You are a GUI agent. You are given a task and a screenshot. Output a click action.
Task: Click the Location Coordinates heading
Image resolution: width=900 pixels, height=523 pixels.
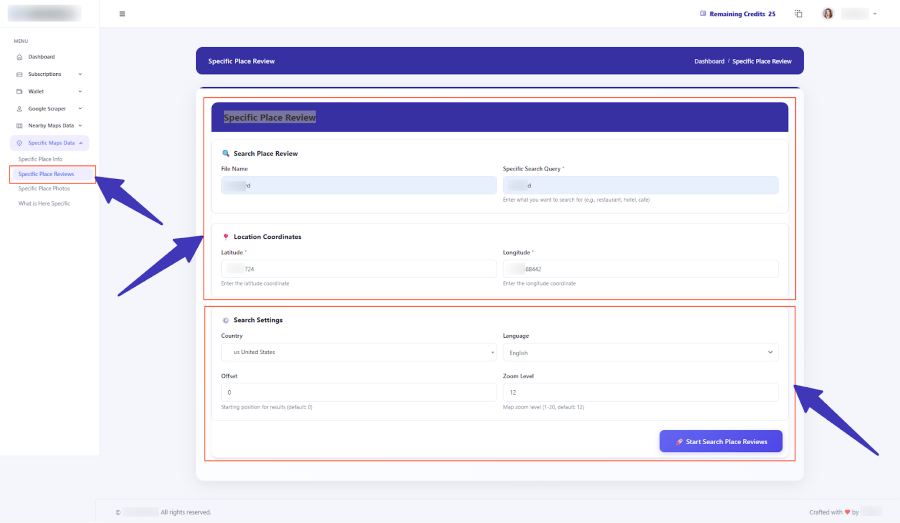(x=267, y=237)
